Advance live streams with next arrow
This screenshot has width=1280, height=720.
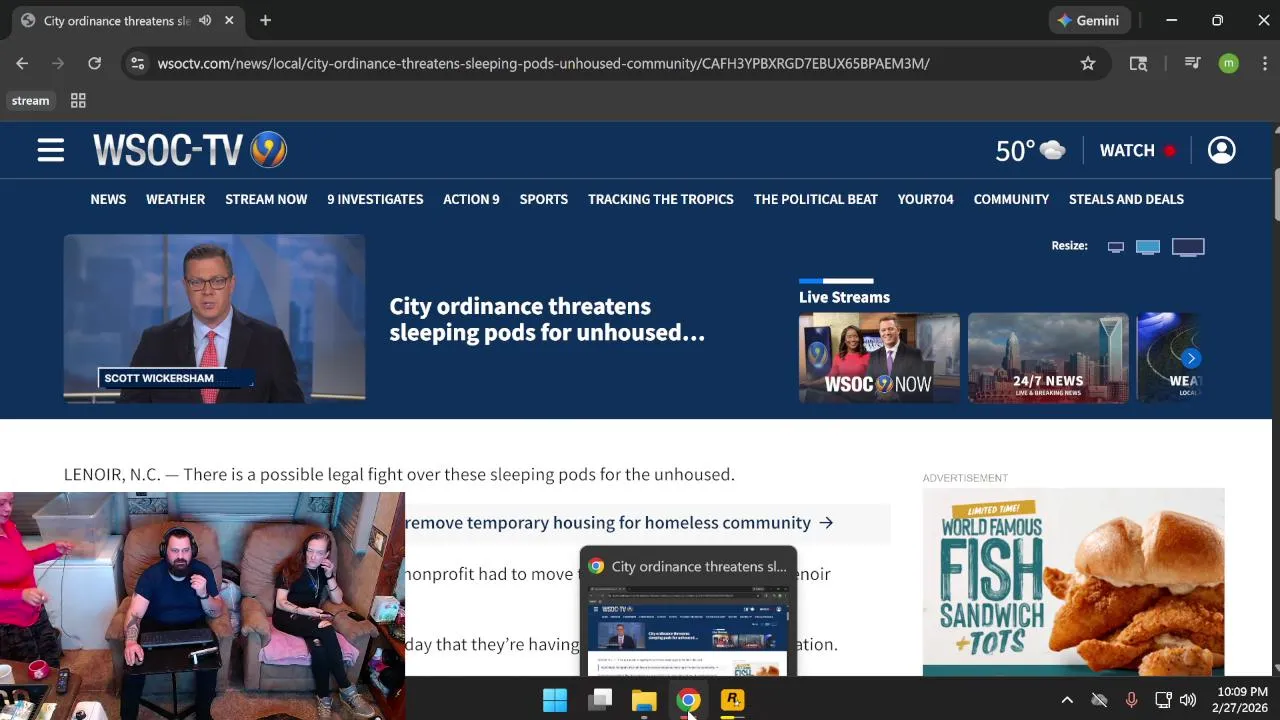[x=1190, y=358]
